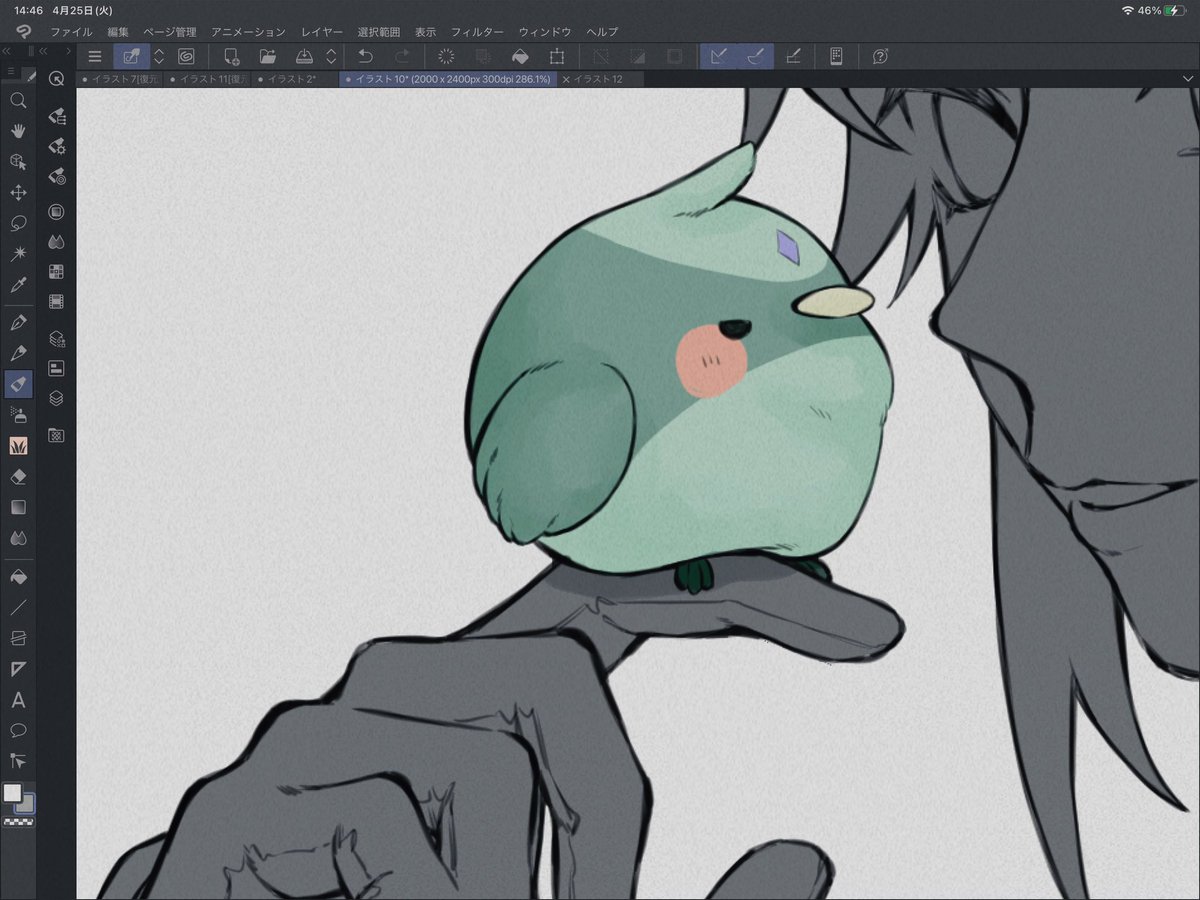Toggle Snap to Ruler
The height and width of the screenshot is (900, 1200).
point(718,57)
